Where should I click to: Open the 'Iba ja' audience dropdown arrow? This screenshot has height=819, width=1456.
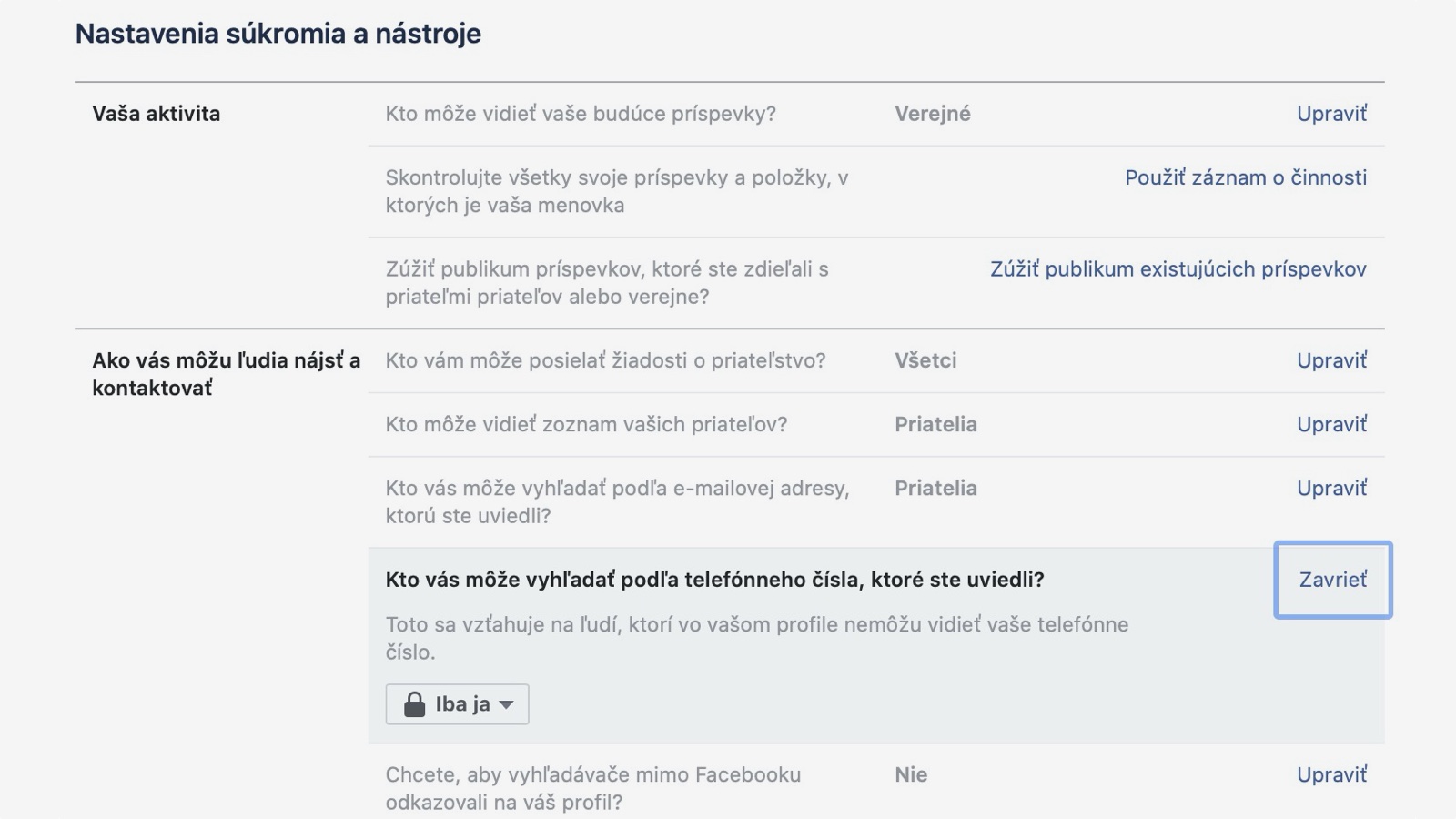click(507, 704)
